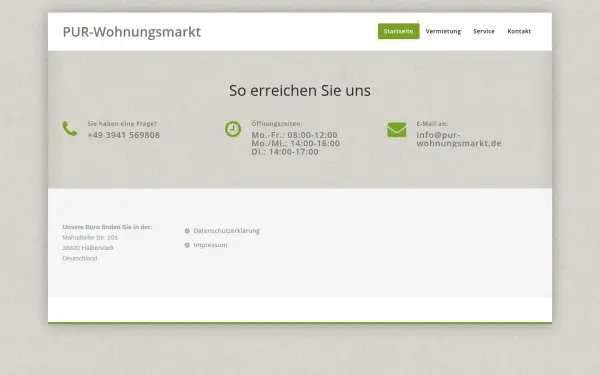Open the Datenschutzerklärung link

227,231
